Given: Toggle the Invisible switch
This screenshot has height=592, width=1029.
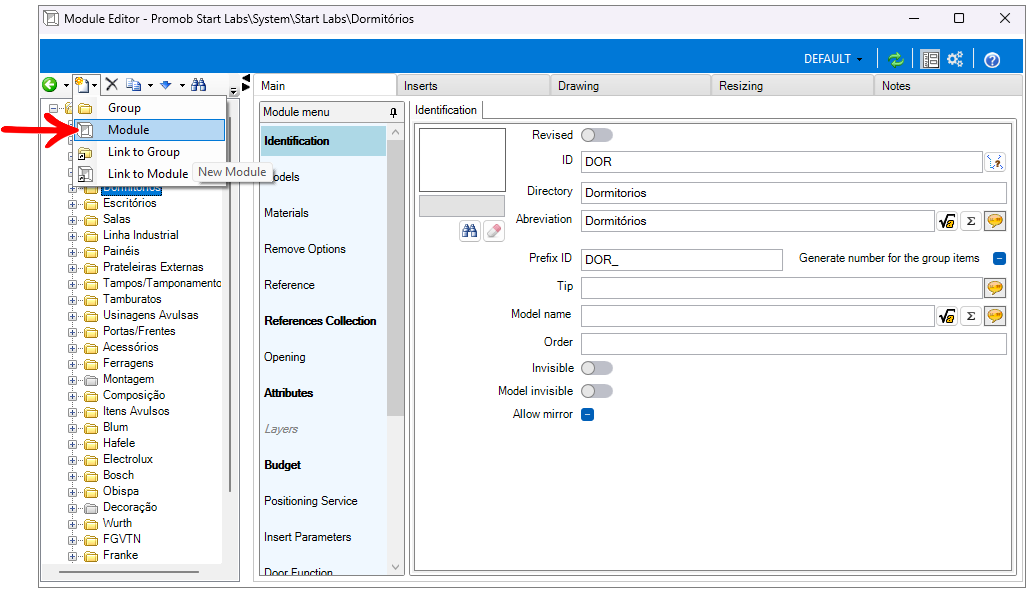Looking at the screenshot, I should [x=597, y=368].
